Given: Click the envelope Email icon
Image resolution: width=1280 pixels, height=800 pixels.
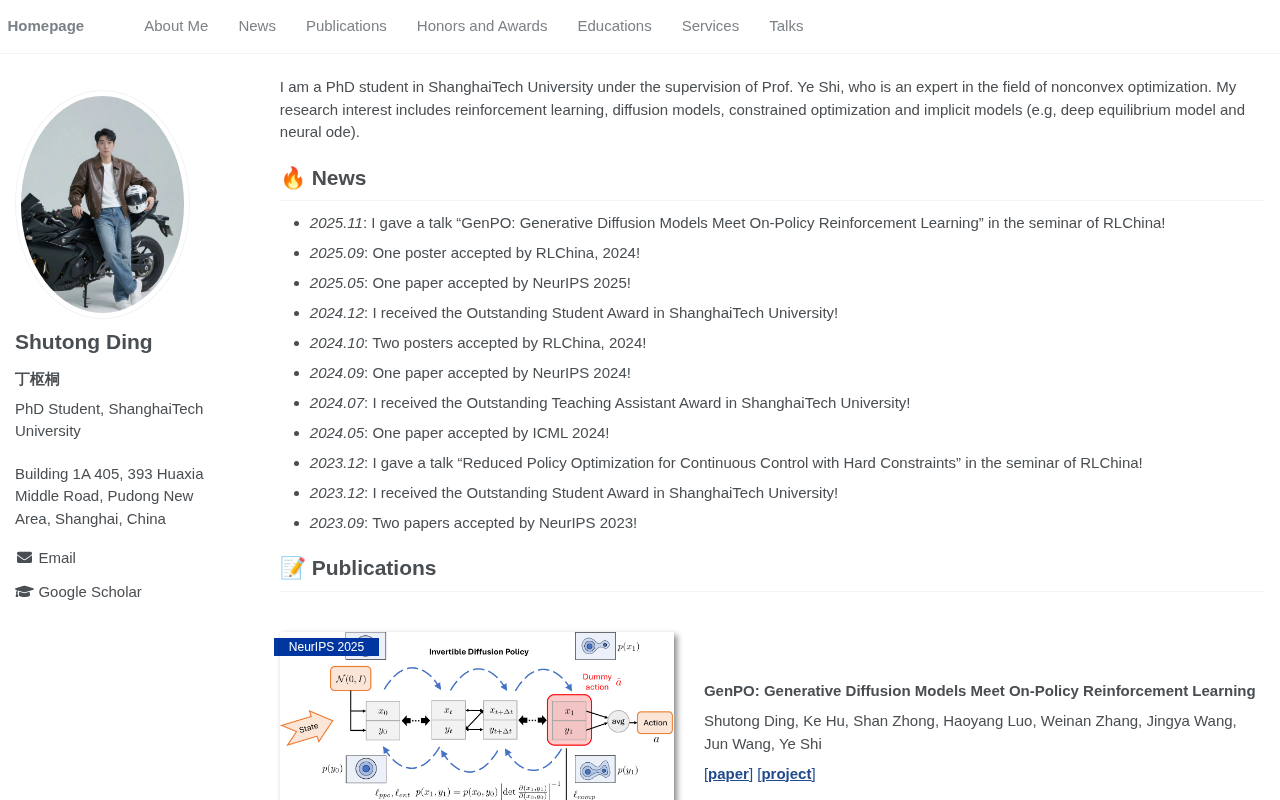Looking at the screenshot, I should [x=24, y=558].
